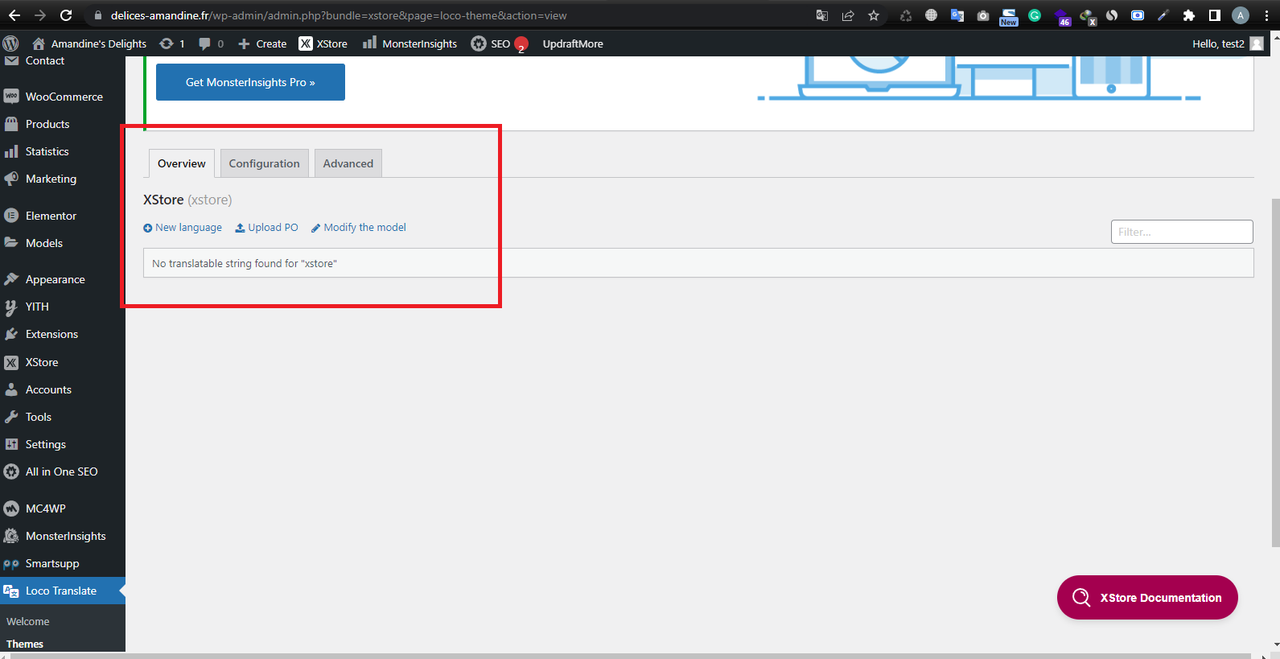
Task: Open the Extensions puzzle piece menu
Action: tap(1189, 15)
